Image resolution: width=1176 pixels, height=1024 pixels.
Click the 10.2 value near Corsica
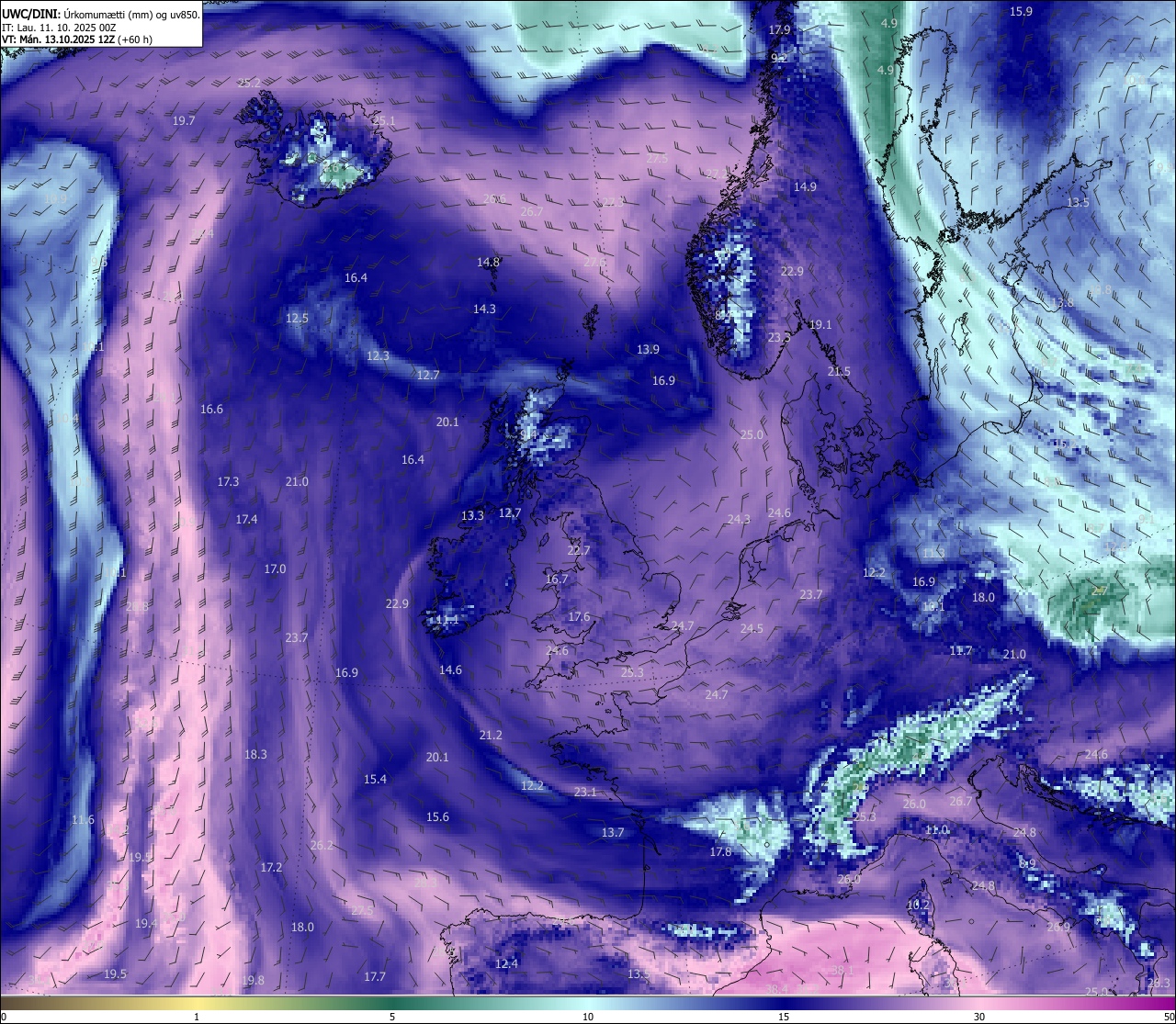pos(918,905)
